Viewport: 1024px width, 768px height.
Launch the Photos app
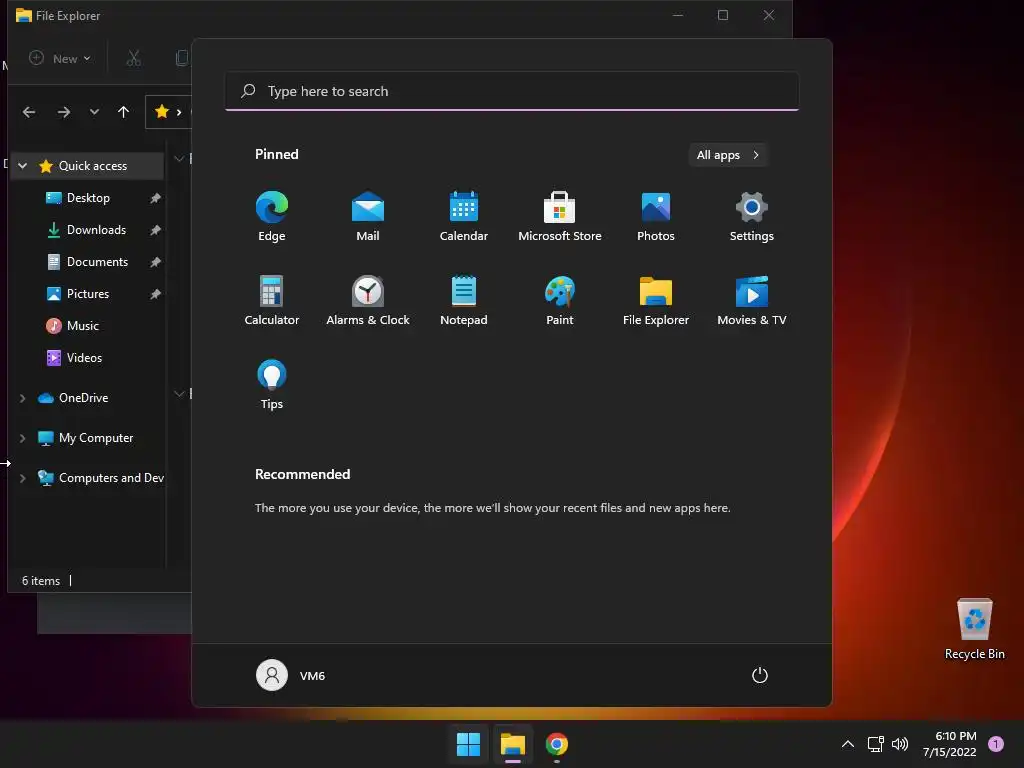[x=656, y=216]
